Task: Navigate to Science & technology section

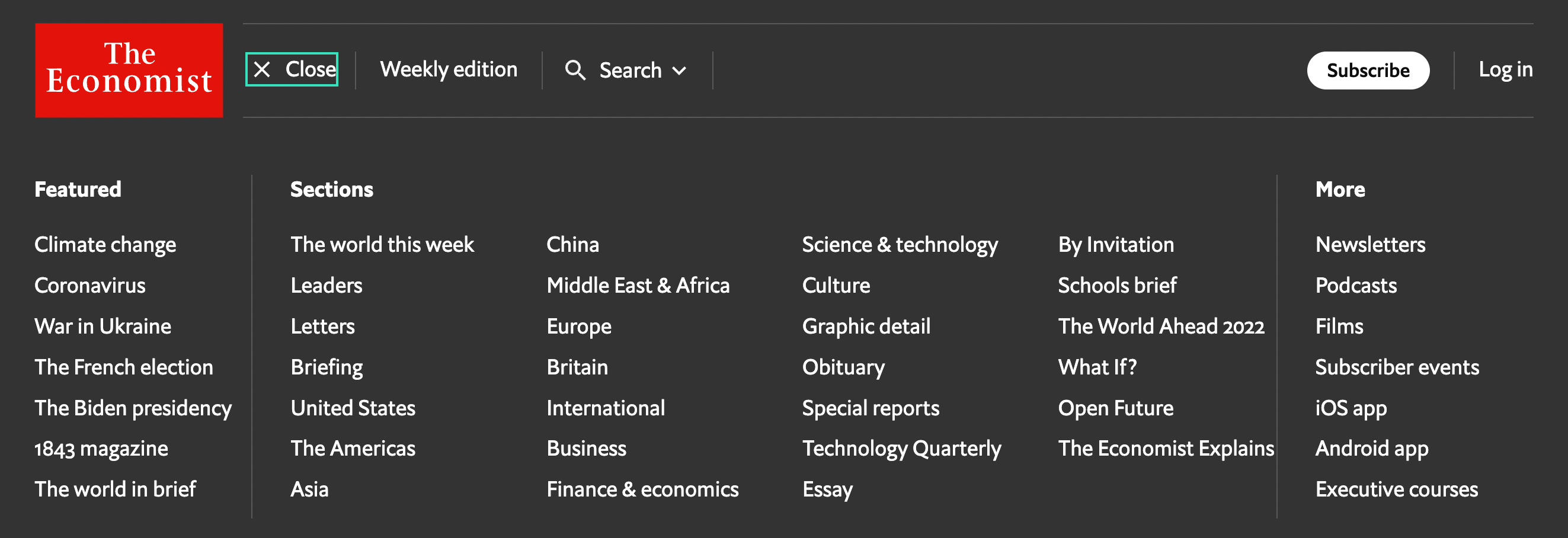Action: click(900, 245)
